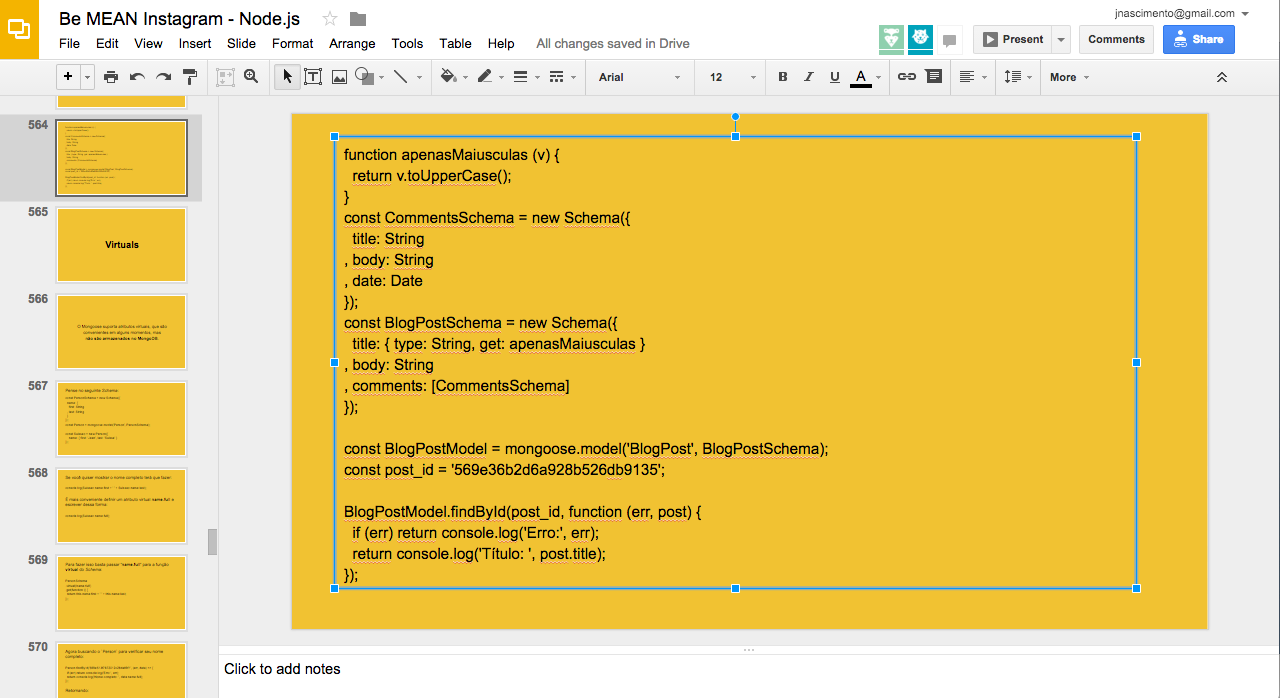Activate the Paint format roller tool
The image size is (1280, 698).
pos(190,77)
